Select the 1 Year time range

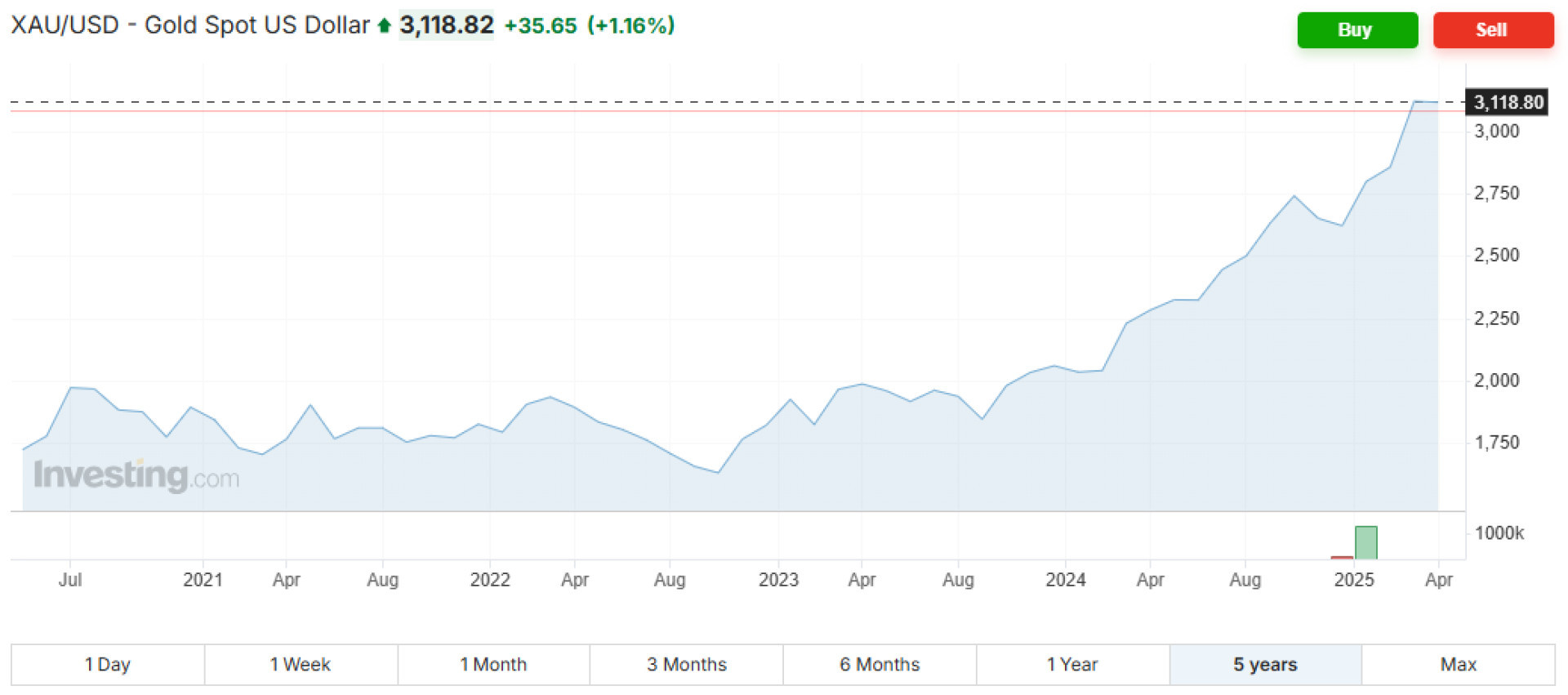pos(1072,665)
